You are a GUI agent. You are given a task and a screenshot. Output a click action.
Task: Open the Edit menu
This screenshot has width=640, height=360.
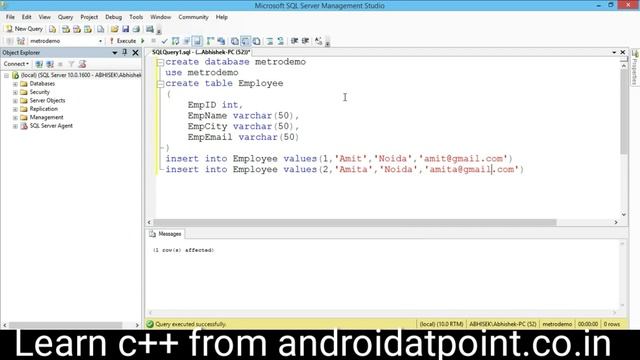[x=27, y=17]
